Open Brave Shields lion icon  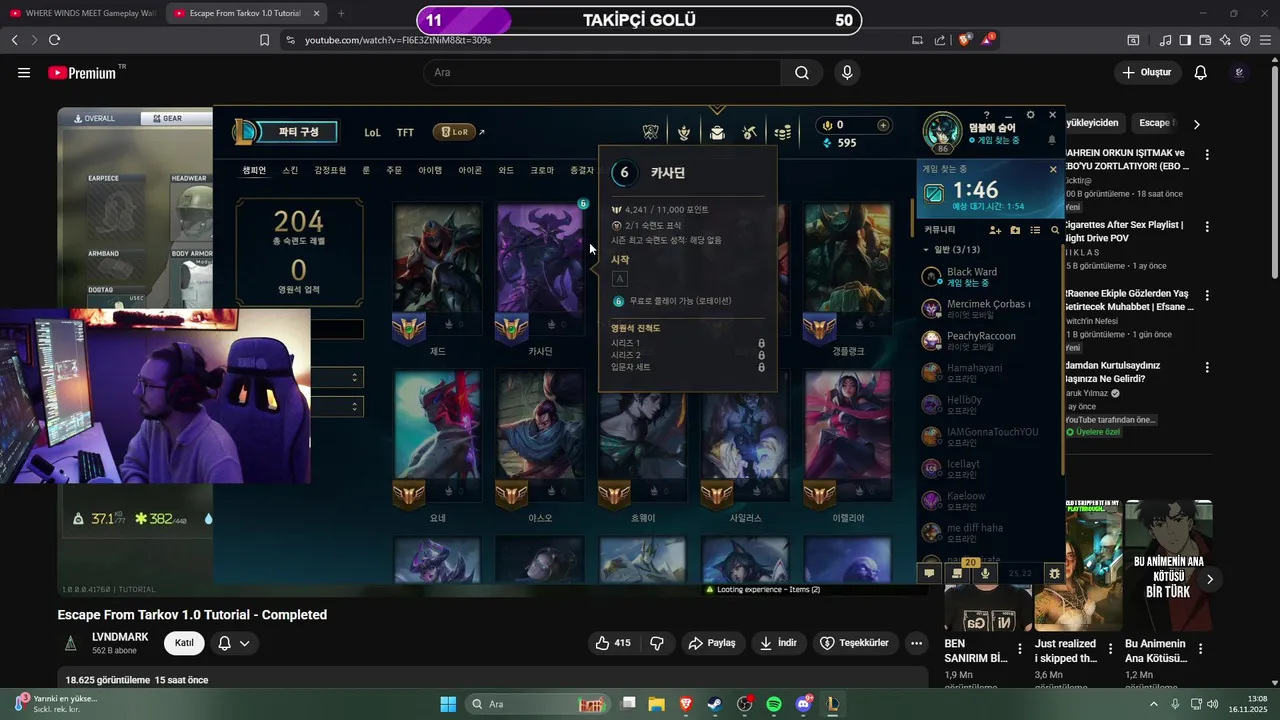[x=964, y=40]
